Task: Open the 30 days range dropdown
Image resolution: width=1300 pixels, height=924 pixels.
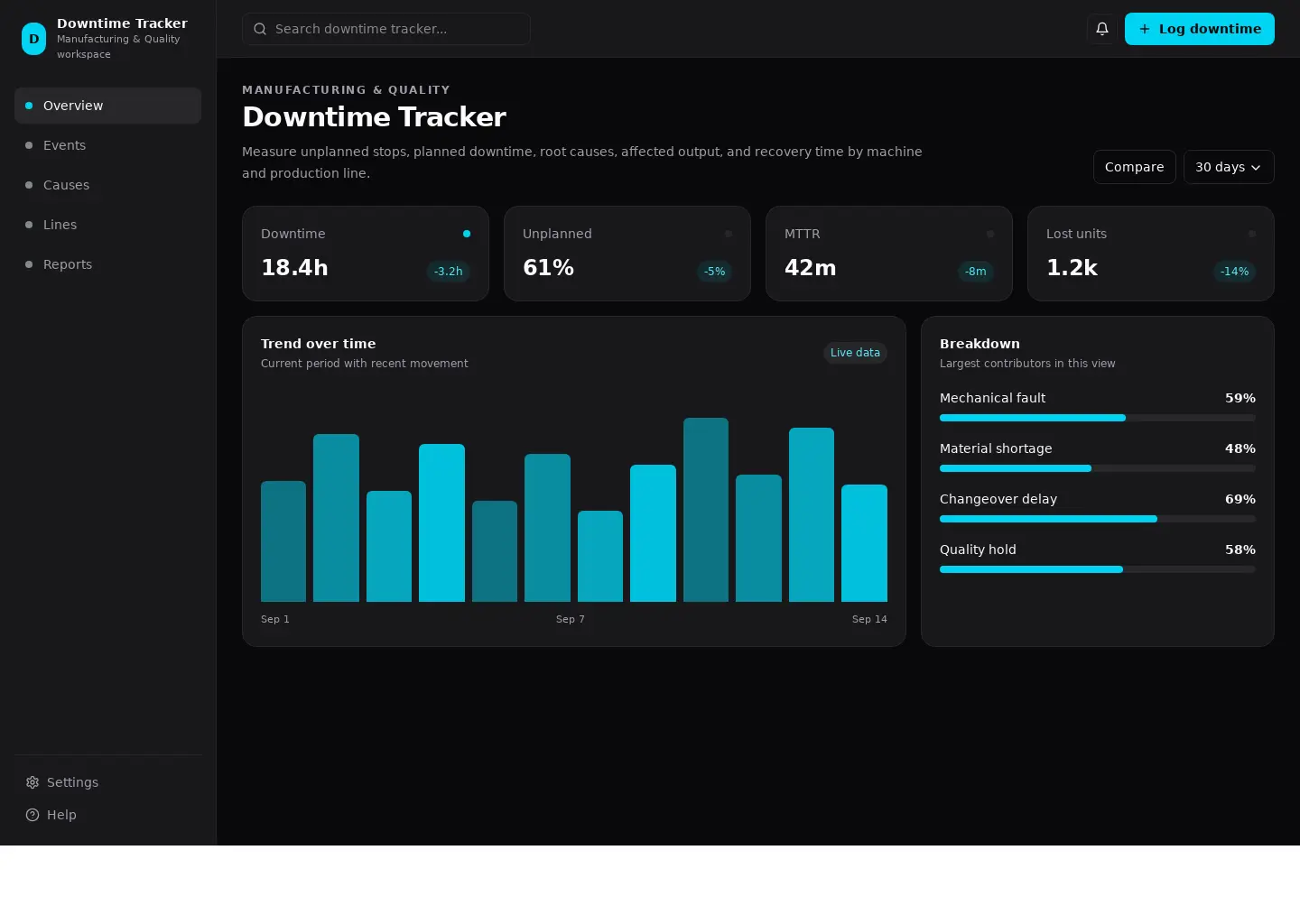Action: tap(1229, 167)
